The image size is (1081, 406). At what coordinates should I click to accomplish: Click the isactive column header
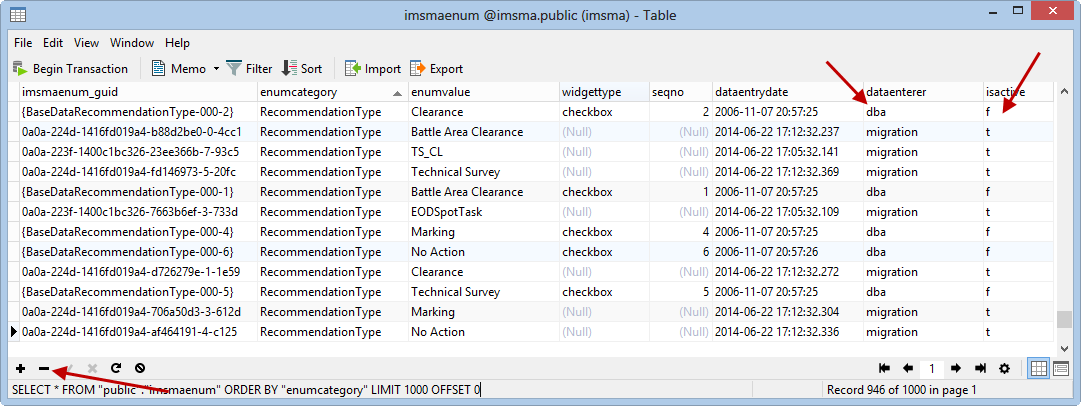tap(1010, 92)
